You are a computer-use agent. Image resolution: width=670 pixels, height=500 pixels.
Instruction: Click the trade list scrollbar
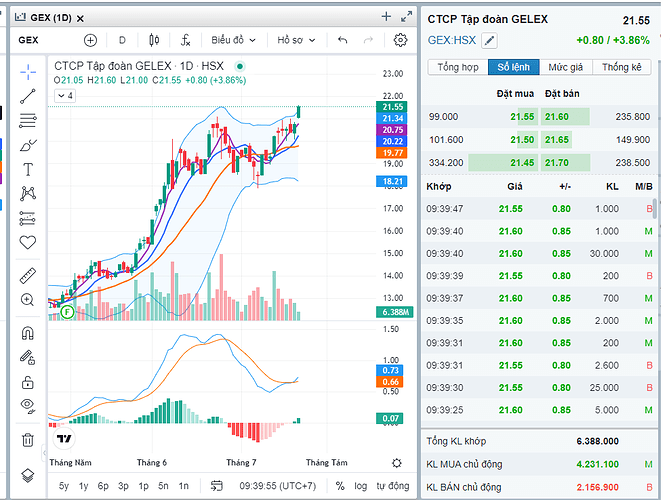654,209
